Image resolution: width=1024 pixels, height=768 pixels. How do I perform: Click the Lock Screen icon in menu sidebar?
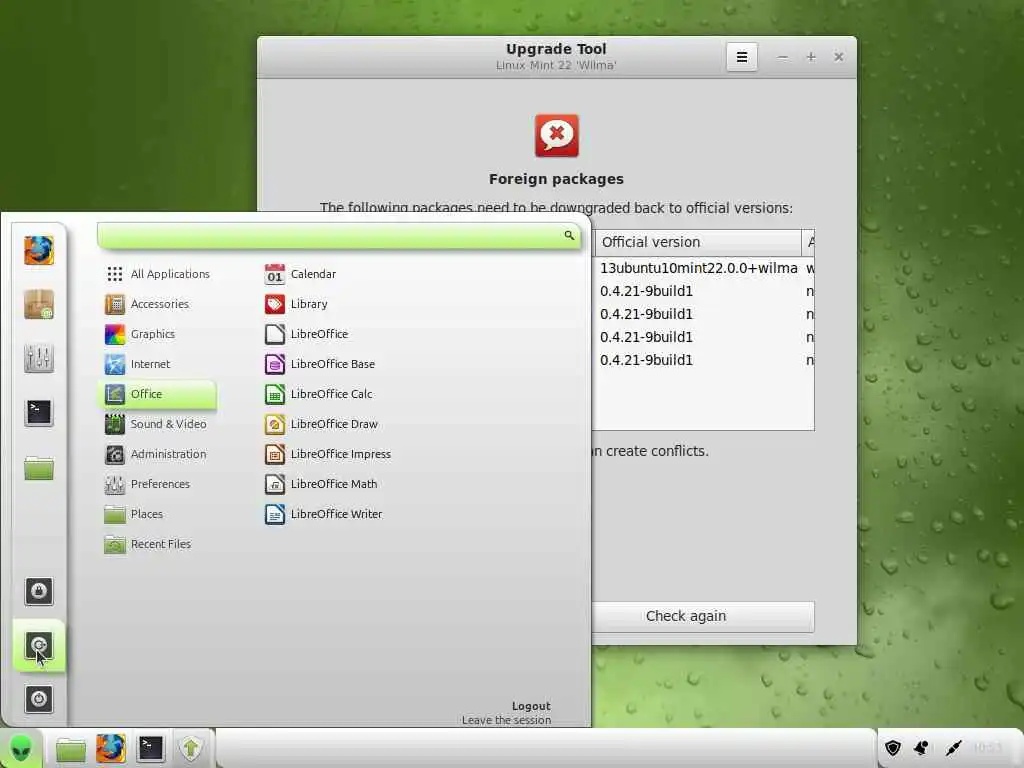pyautogui.click(x=39, y=592)
